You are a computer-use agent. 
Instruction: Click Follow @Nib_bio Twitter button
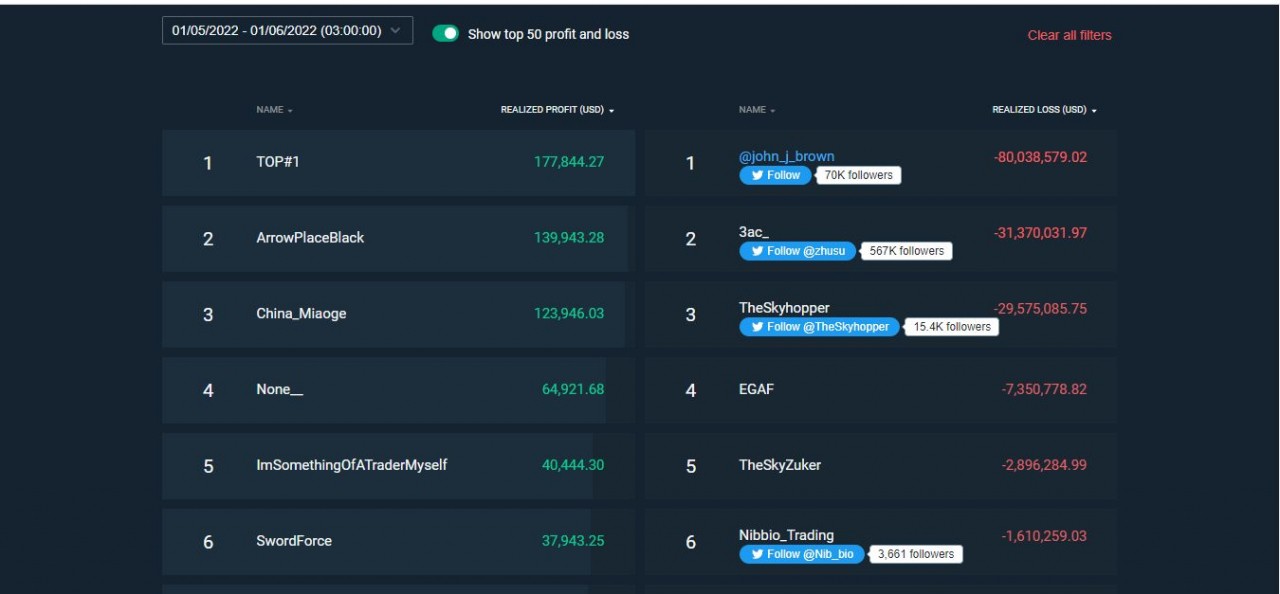pyautogui.click(x=802, y=554)
